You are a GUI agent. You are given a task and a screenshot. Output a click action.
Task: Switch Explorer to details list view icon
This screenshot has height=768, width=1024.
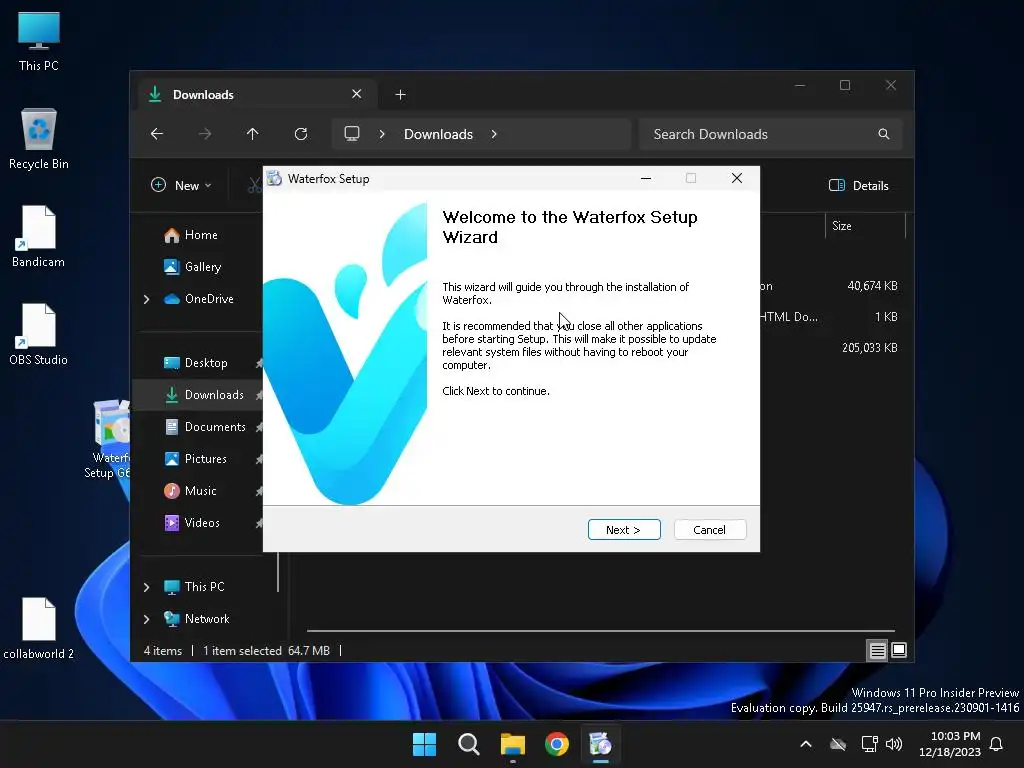tap(877, 650)
